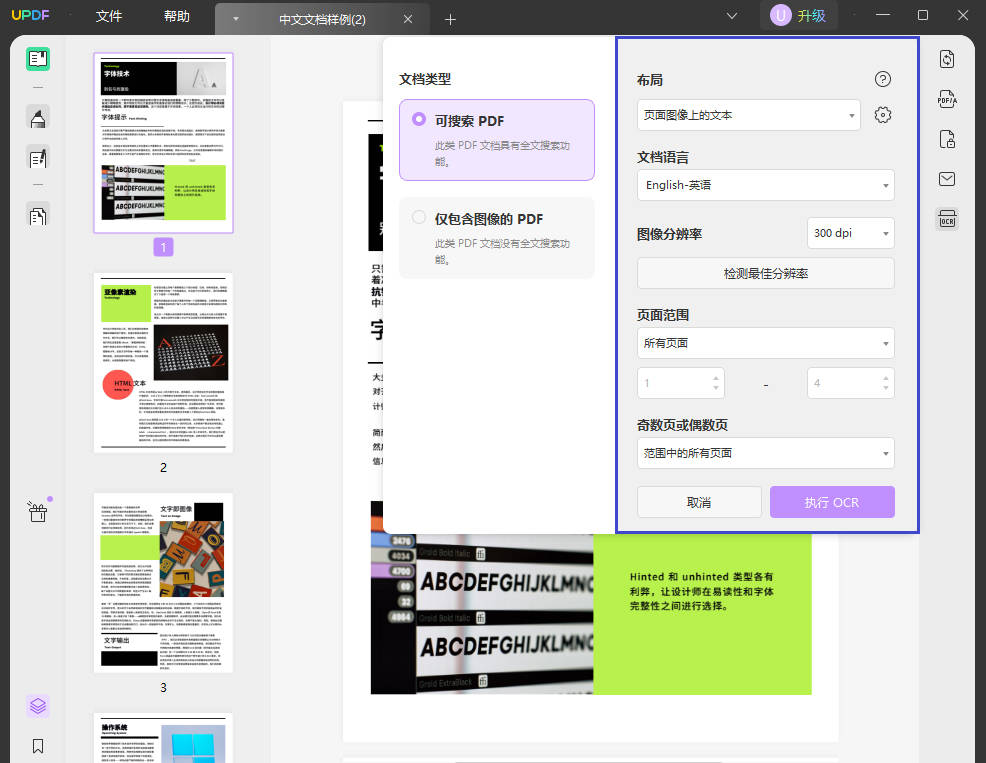
Task: Expand the 300 dpi resolution dropdown
Action: coord(850,232)
